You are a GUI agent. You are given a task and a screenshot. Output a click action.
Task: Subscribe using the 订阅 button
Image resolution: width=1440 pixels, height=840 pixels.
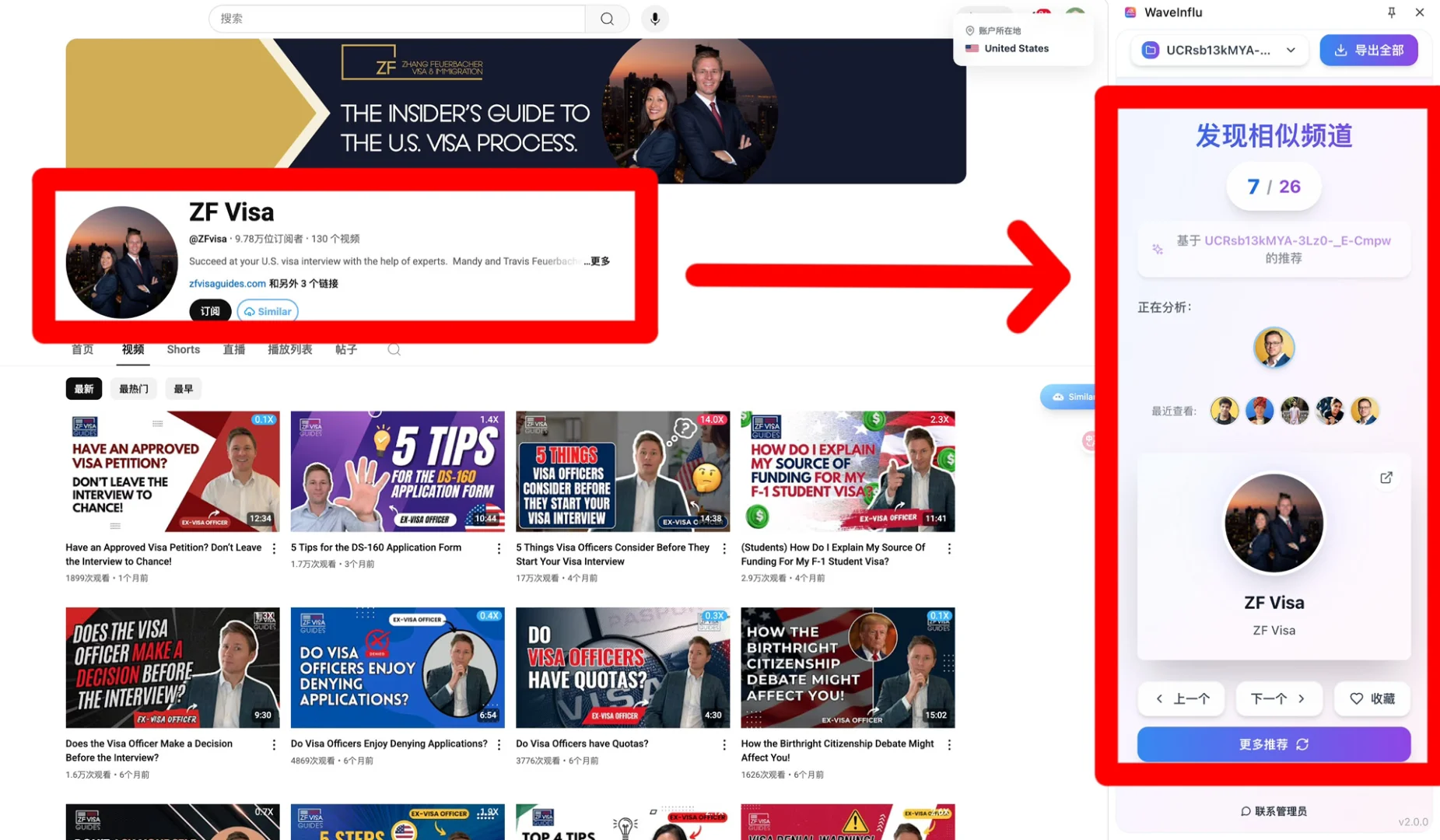pyautogui.click(x=210, y=311)
